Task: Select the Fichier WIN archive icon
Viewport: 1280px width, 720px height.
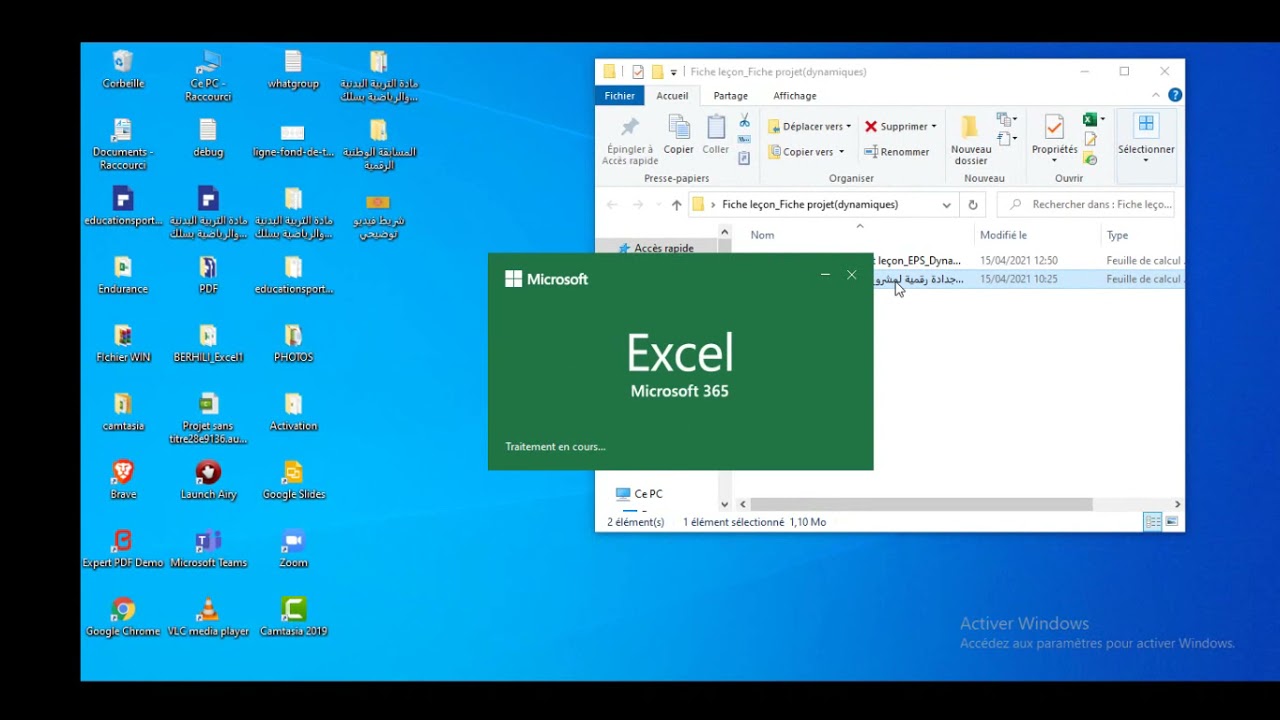Action: coord(123,343)
